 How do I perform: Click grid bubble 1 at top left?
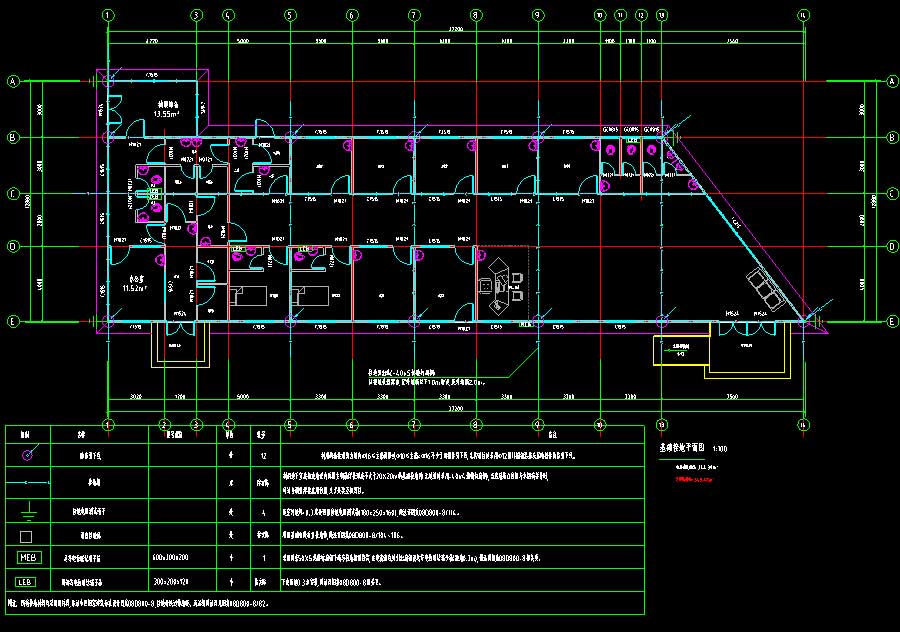click(x=108, y=15)
